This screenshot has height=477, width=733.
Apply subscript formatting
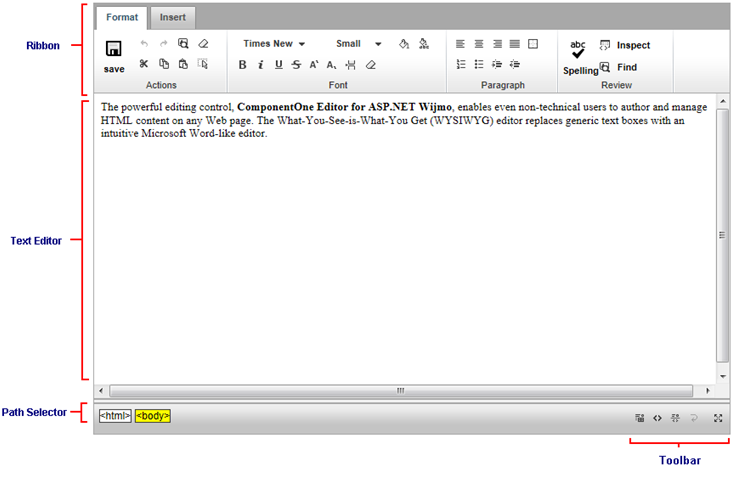pyautogui.click(x=331, y=65)
